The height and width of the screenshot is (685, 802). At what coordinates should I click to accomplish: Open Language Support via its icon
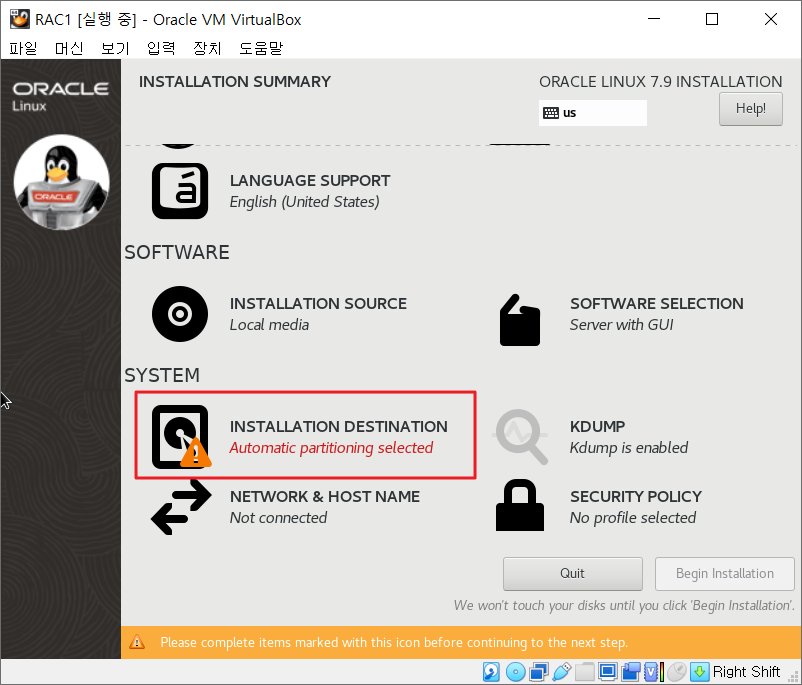click(x=180, y=191)
